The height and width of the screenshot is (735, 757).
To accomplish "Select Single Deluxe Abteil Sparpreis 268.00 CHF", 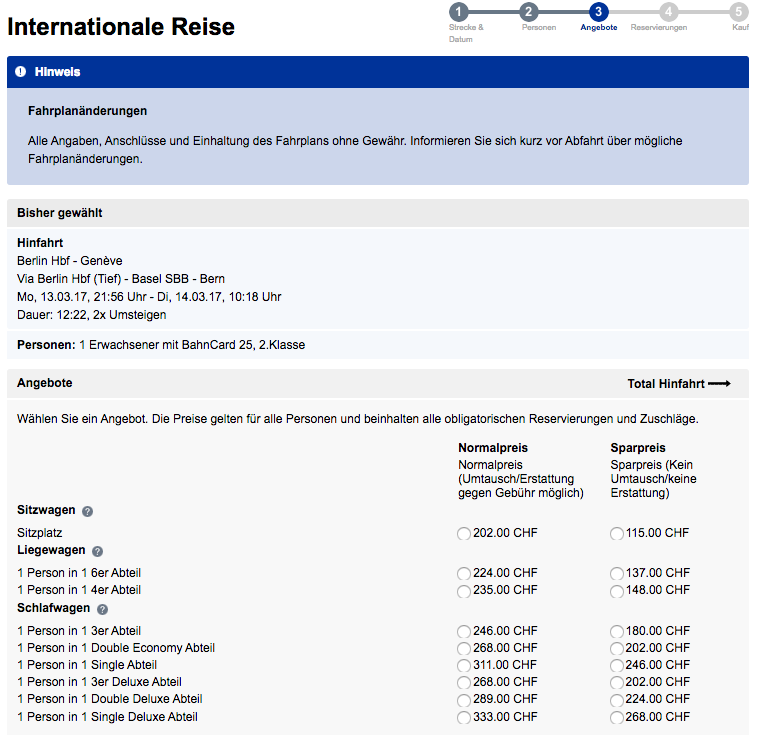I will point(617,718).
